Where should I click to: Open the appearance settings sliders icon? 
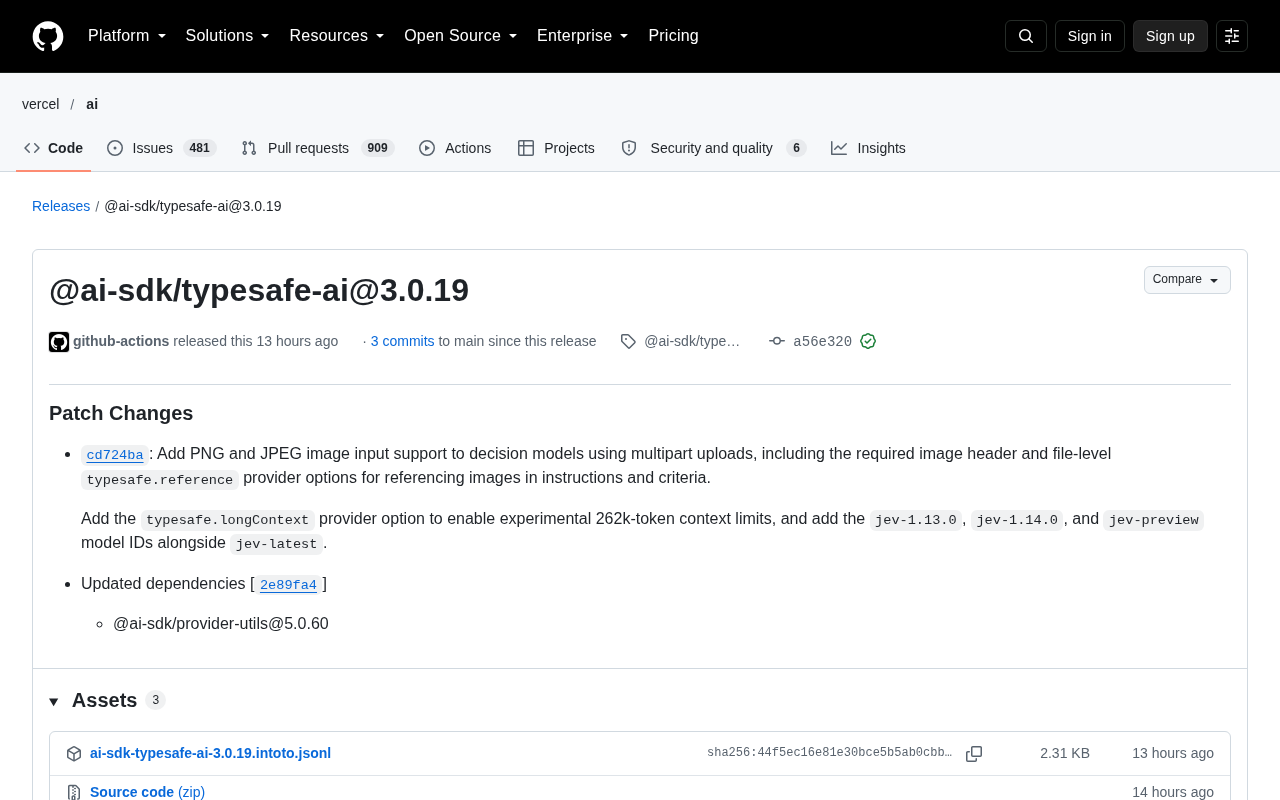(x=1232, y=36)
